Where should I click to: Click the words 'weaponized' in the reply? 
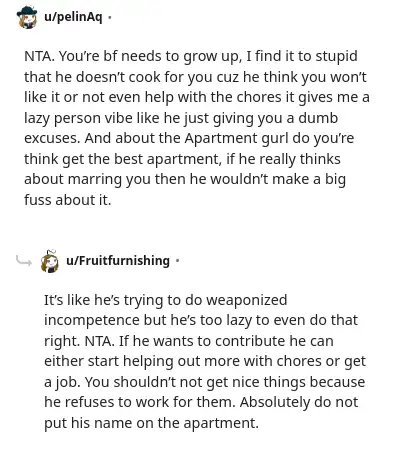[247, 300]
